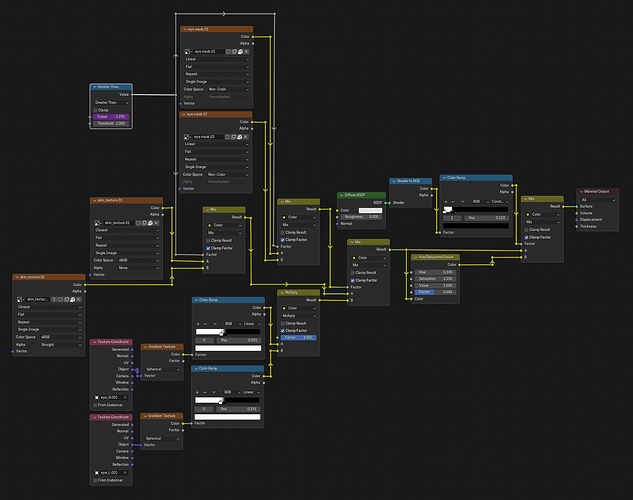Collapse the Greater Than node
Viewport: 633px width, 500px height.
[x=95, y=87]
